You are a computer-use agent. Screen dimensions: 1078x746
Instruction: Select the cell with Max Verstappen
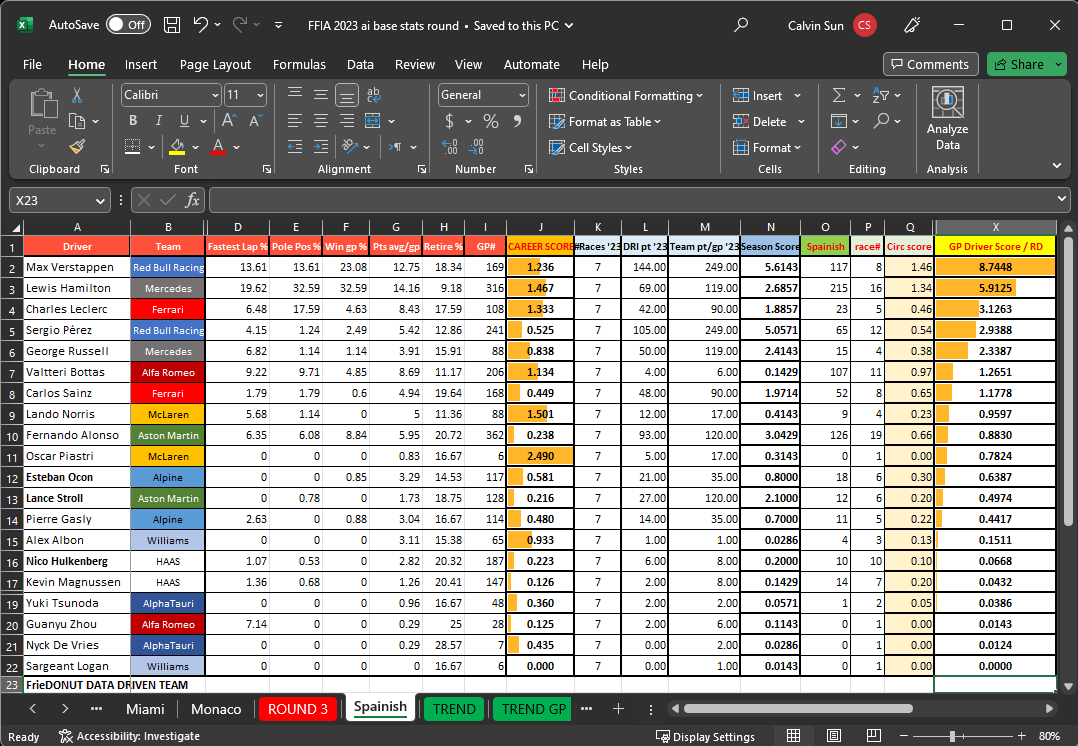point(77,267)
